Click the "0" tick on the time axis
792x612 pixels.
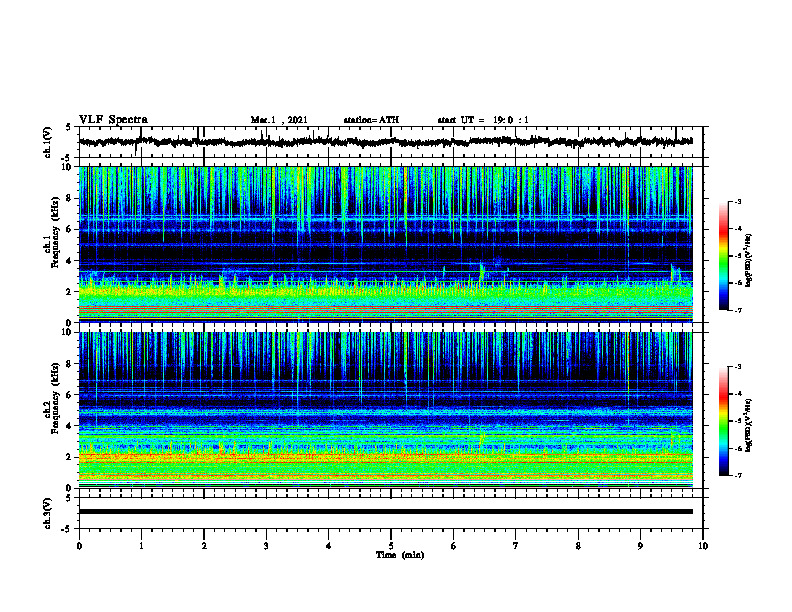pos(79,546)
